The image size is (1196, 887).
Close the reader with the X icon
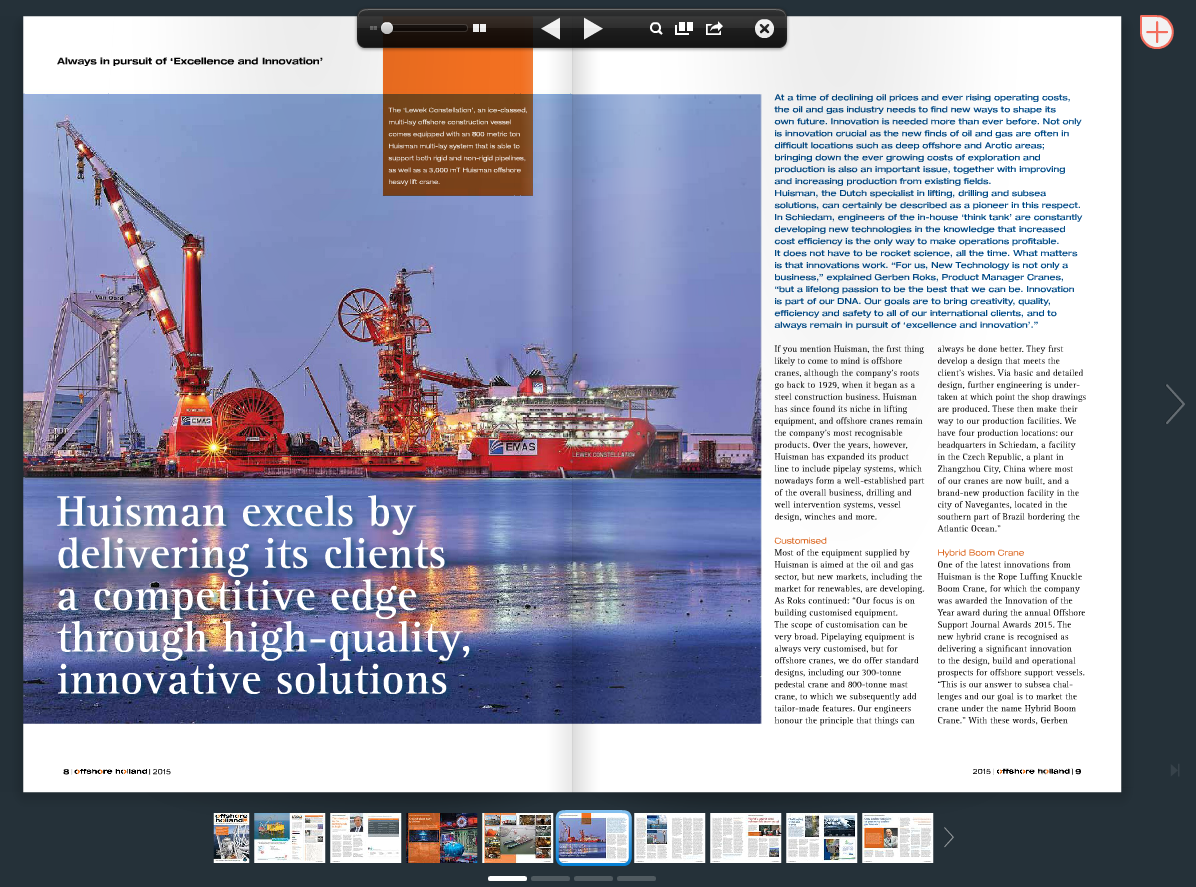click(764, 29)
